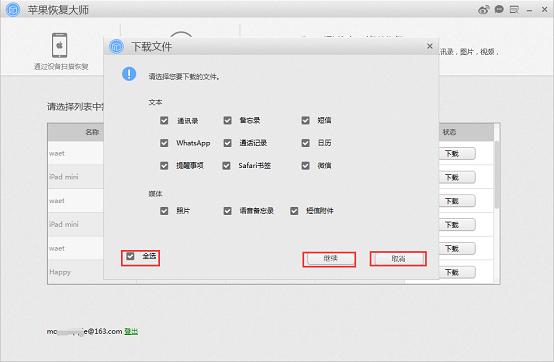Toggle the 提醒事项 checkbox
This screenshot has width=554, height=362.
pos(164,166)
